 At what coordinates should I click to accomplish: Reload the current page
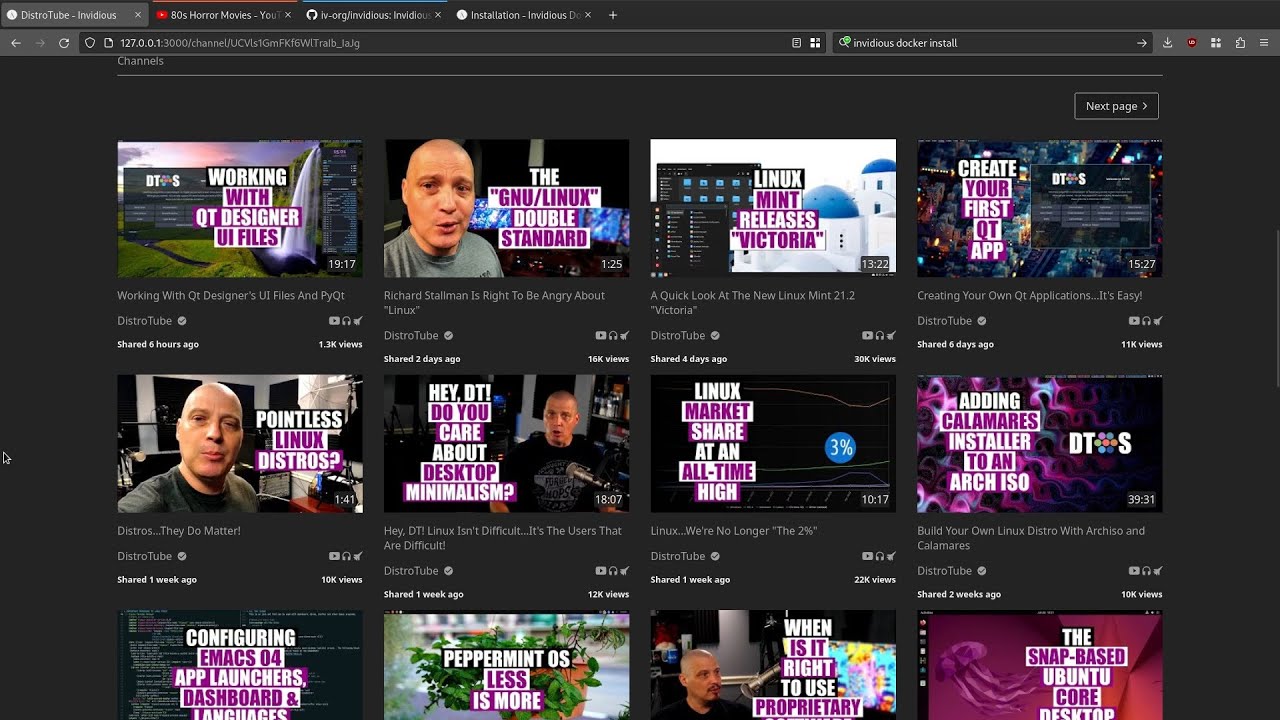(x=64, y=43)
